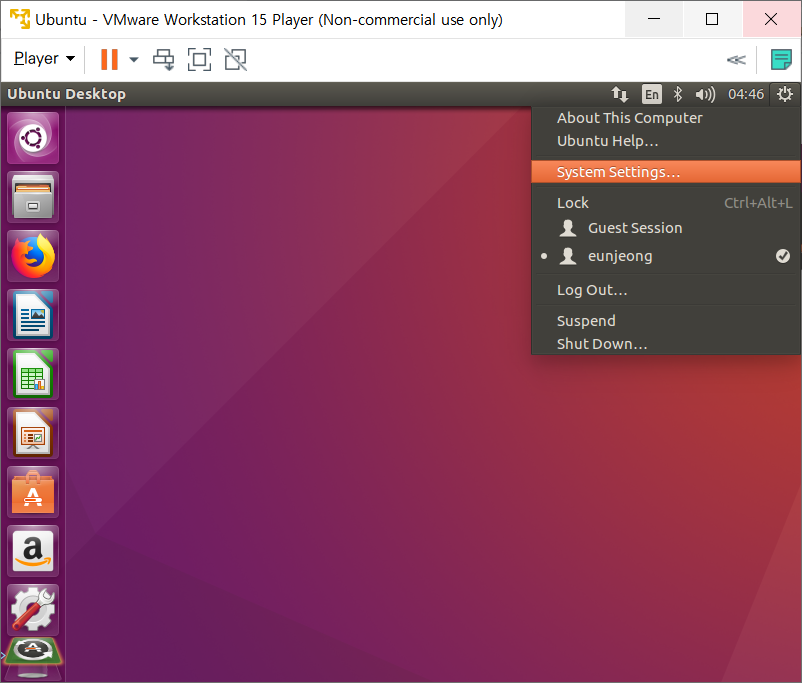This screenshot has height=683, width=802.
Task: Open System Settings gear-and-wrench launcher icon
Action: coord(33,610)
